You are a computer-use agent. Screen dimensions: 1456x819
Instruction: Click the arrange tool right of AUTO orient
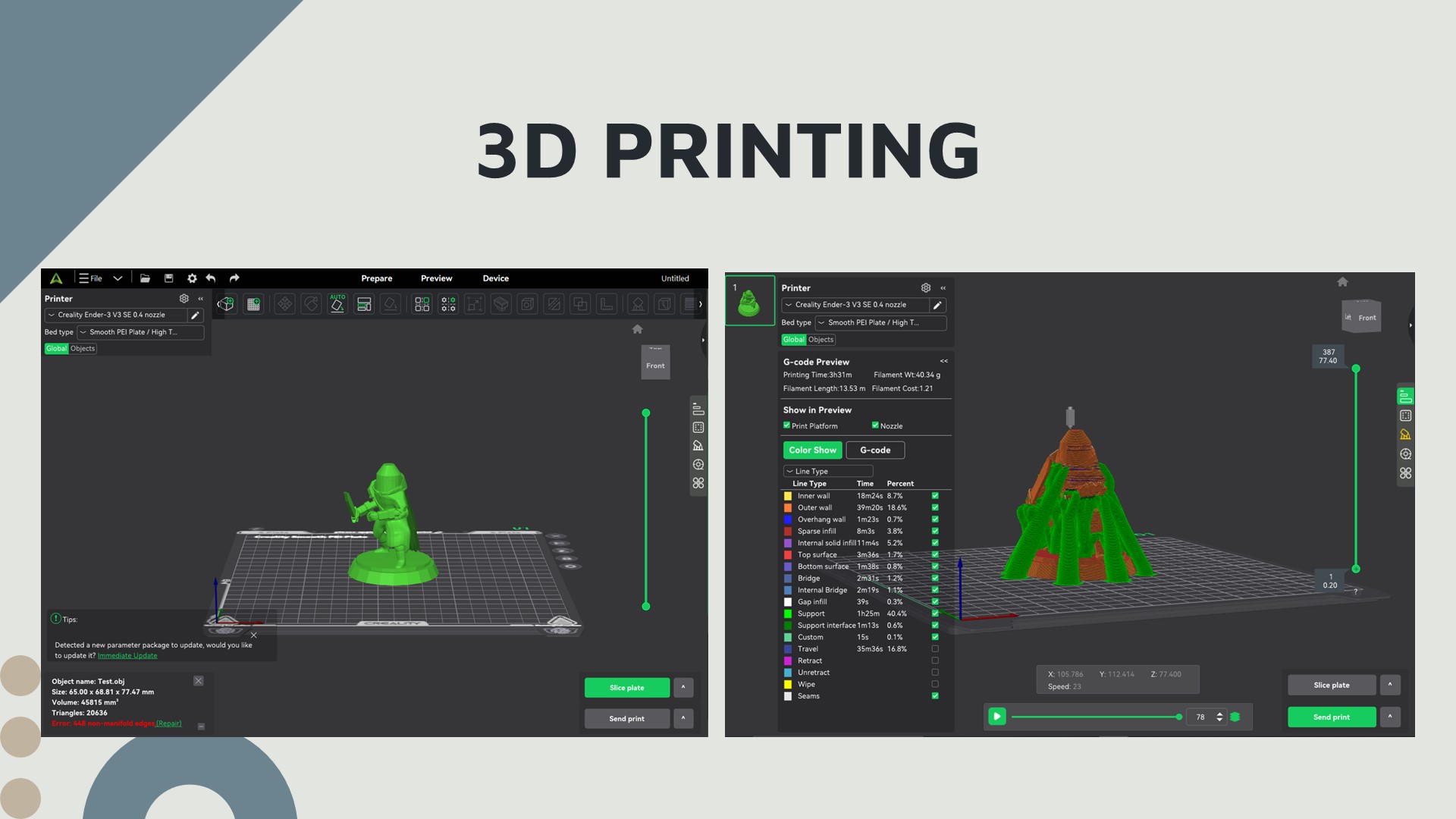click(x=364, y=304)
